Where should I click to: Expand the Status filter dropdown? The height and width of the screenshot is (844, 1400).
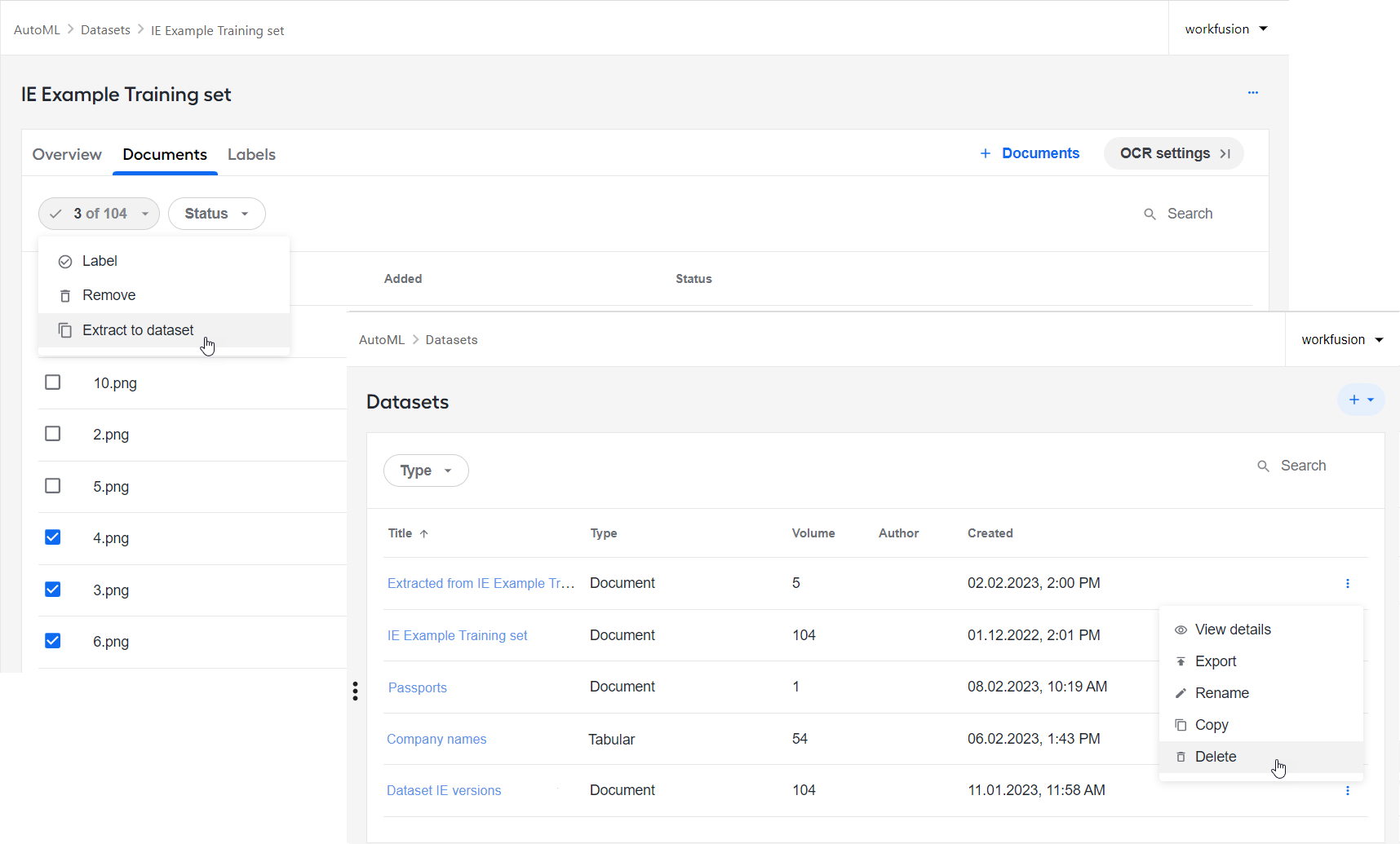click(216, 214)
